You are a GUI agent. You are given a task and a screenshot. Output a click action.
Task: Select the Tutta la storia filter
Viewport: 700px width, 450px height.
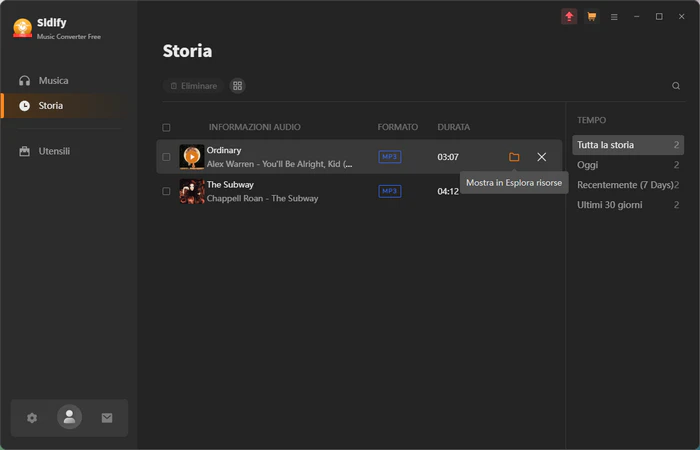pyautogui.click(x=628, y=145)
